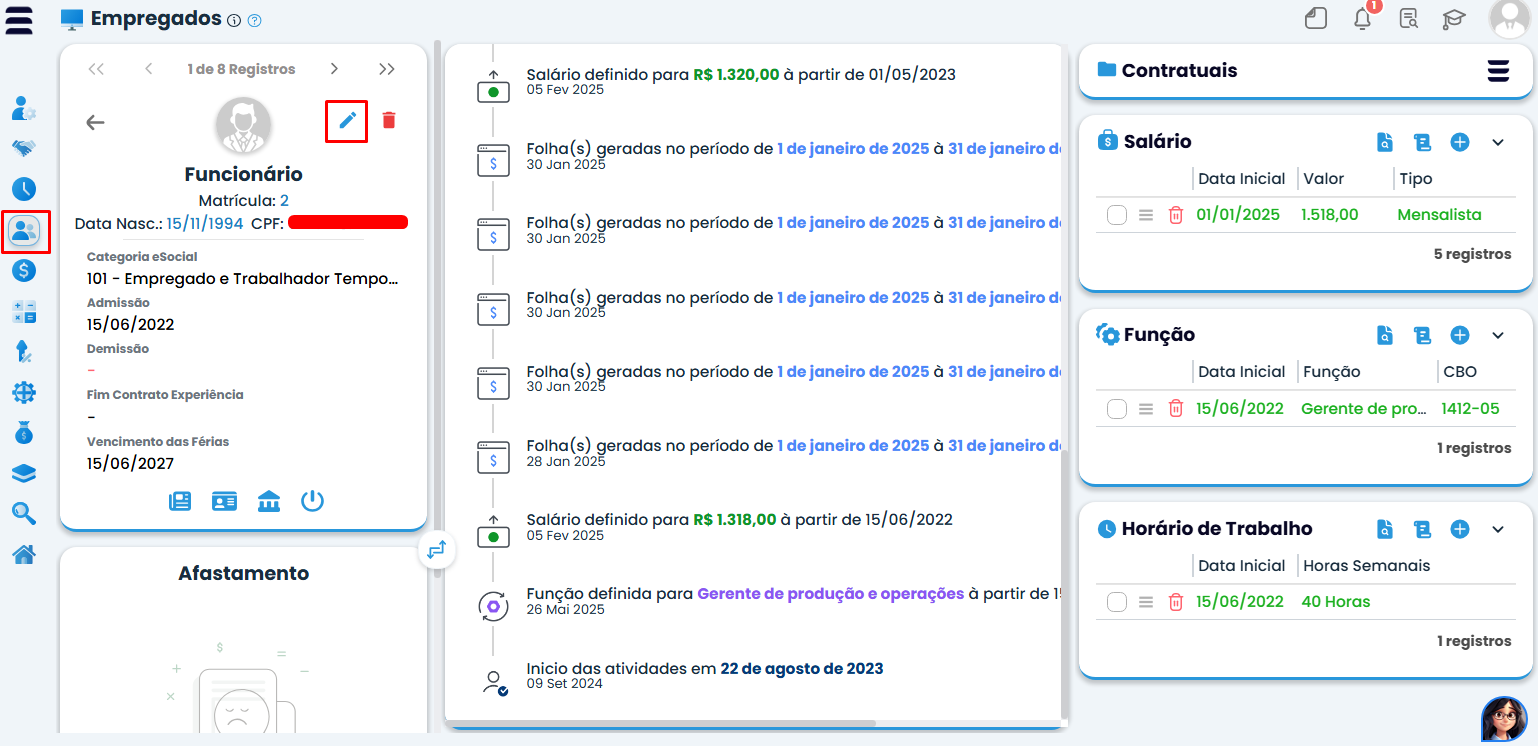Screen dimensions: 1538x746
Task: Open the calculator icon in the sidebar
Action: 24,311
